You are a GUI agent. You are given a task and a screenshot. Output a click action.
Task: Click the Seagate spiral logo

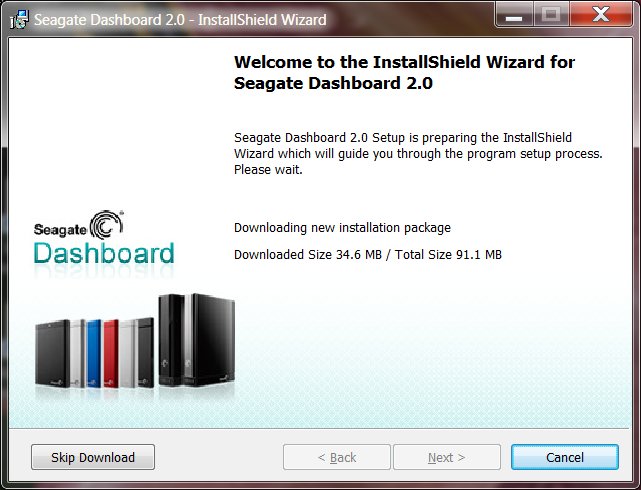(x=106, y=225)
